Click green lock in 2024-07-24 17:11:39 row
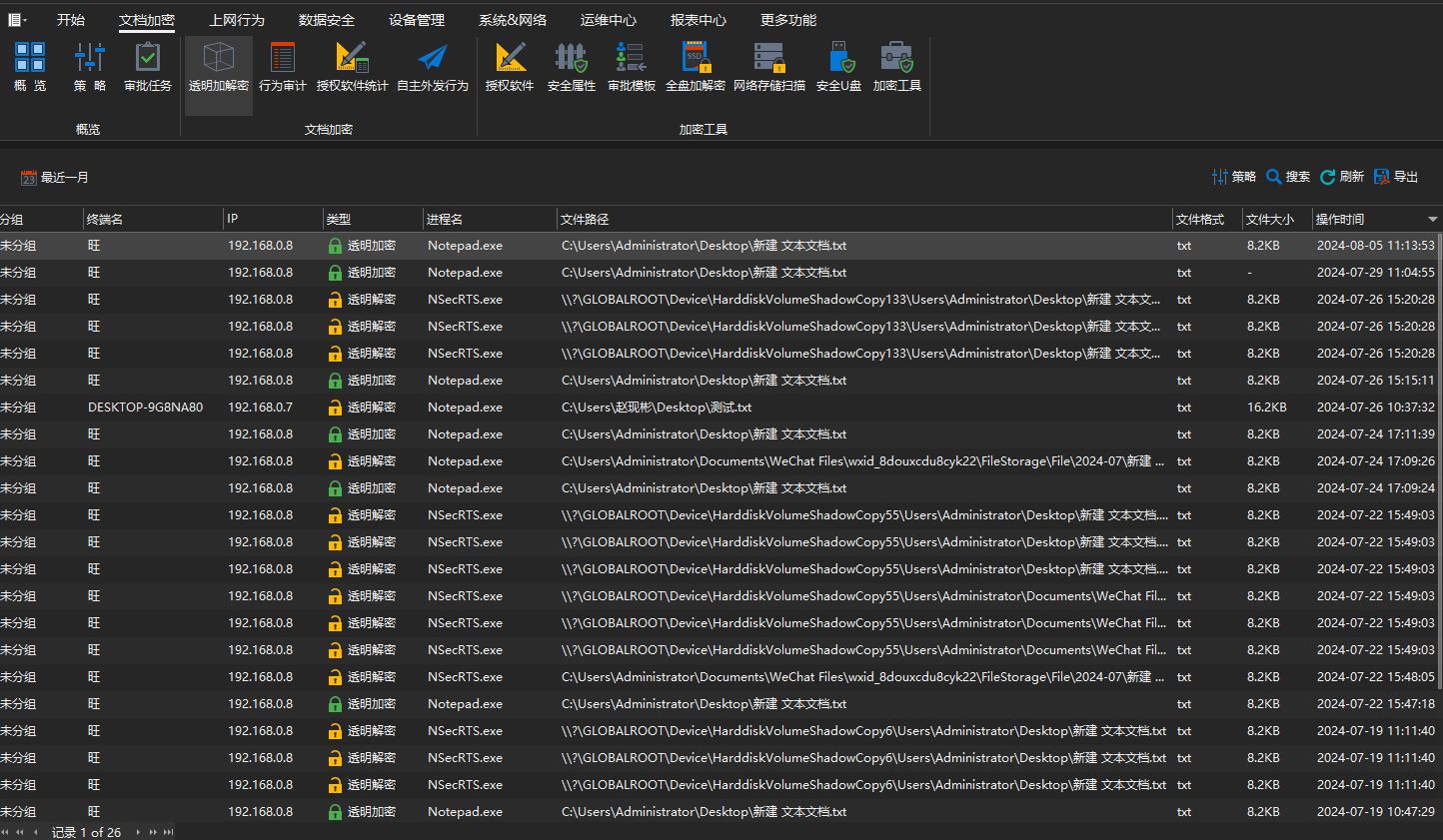This screenshot has height=840, width=1443. (335, 434)
